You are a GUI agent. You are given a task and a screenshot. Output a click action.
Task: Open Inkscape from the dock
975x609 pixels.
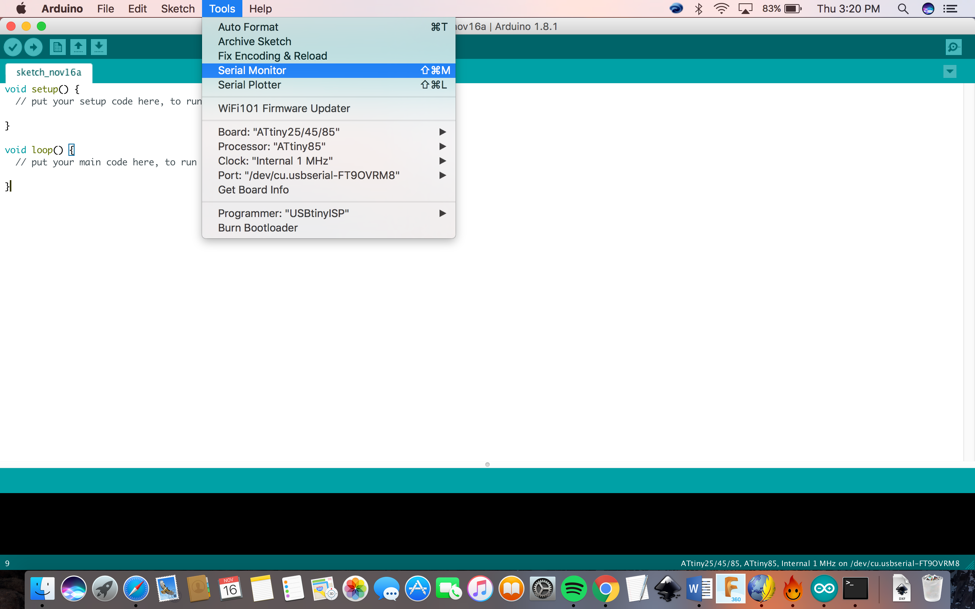tap(668, 588)
